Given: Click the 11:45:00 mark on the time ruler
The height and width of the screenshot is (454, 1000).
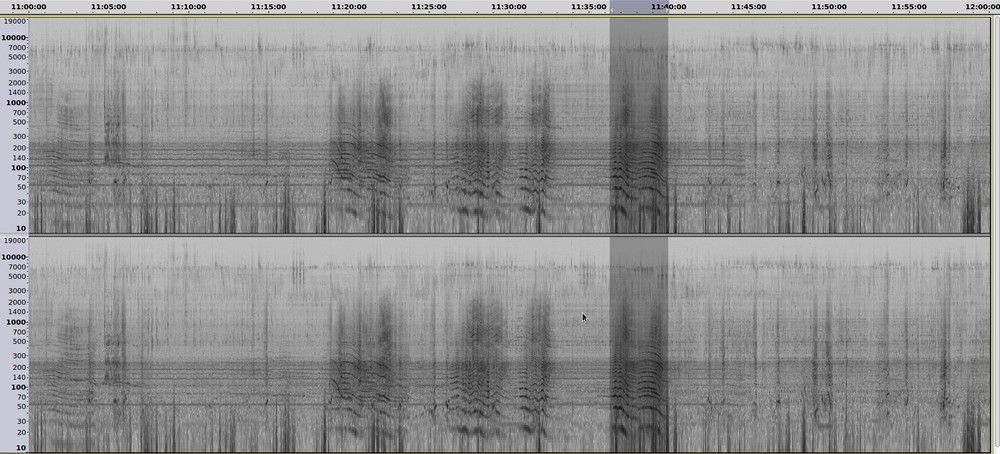Looking at the screenshot, I should (748, 7).
